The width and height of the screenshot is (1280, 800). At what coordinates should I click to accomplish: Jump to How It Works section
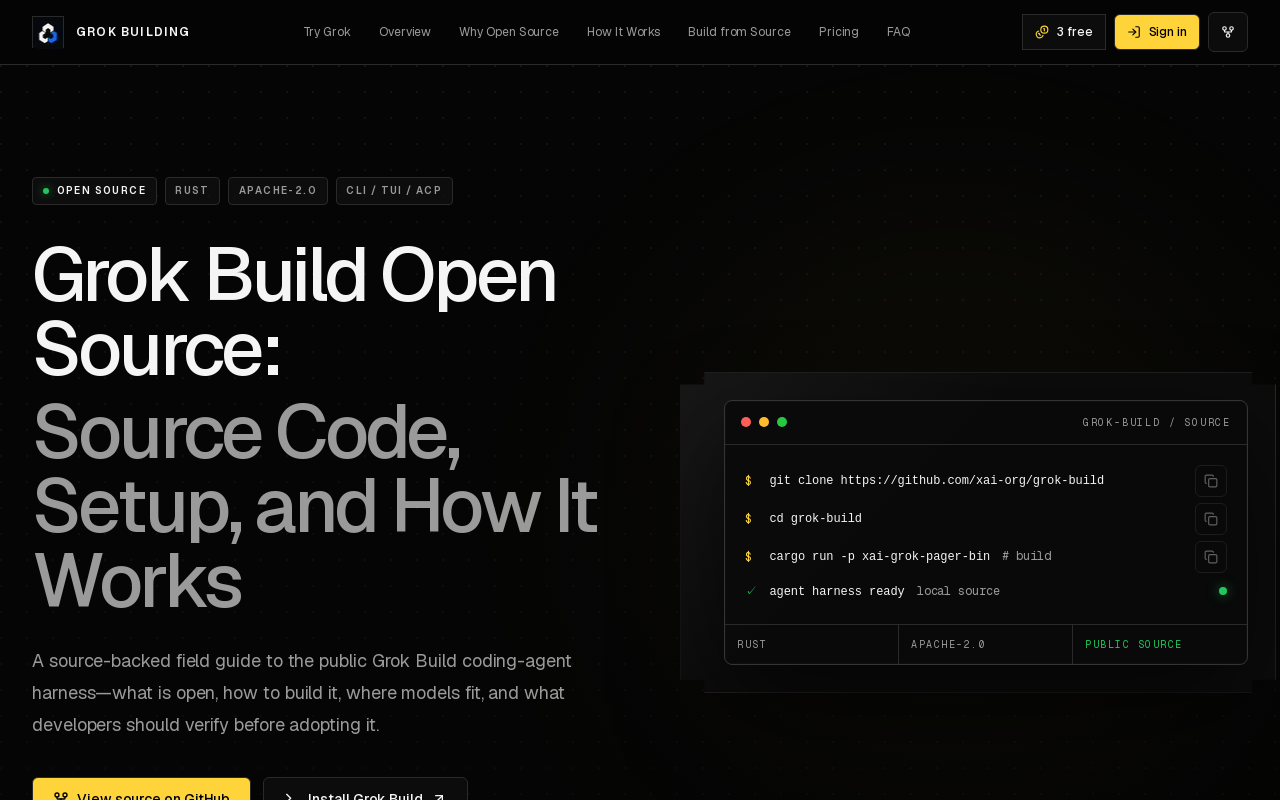pyautogui.click(x=624, y=32)
